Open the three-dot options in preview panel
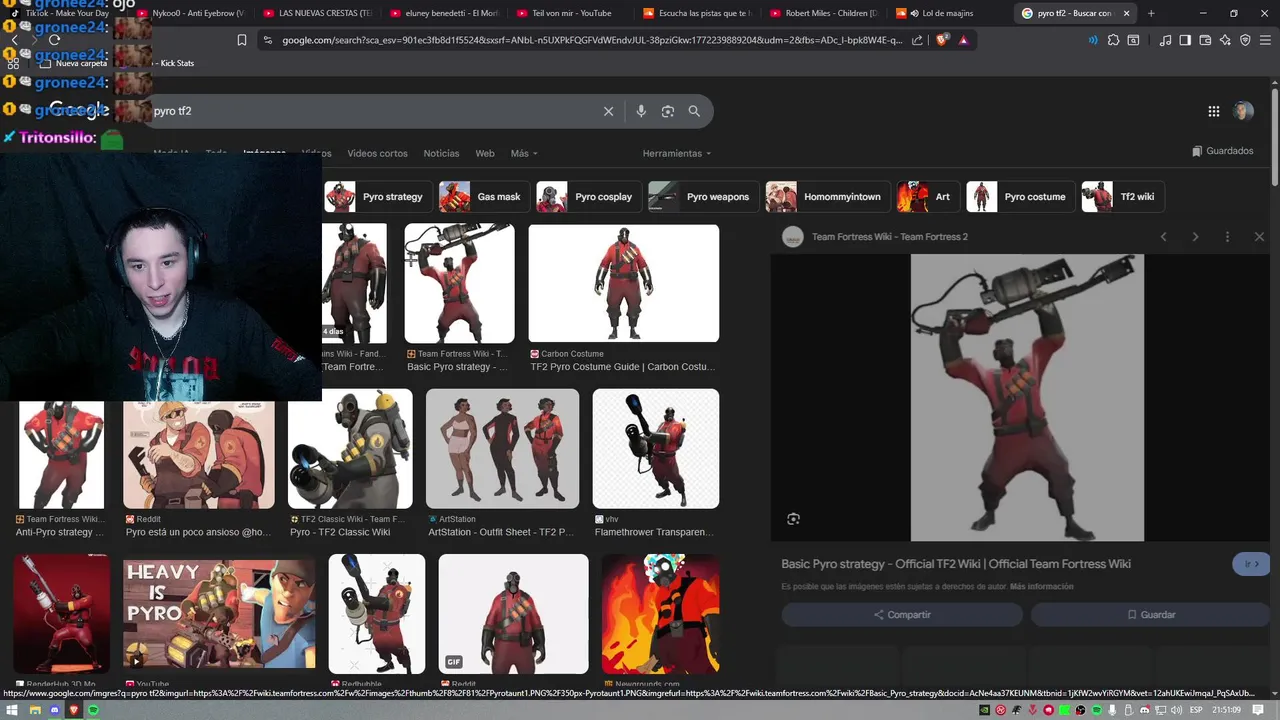Viewport: 1280px width, 720px height. point(1227,237)
